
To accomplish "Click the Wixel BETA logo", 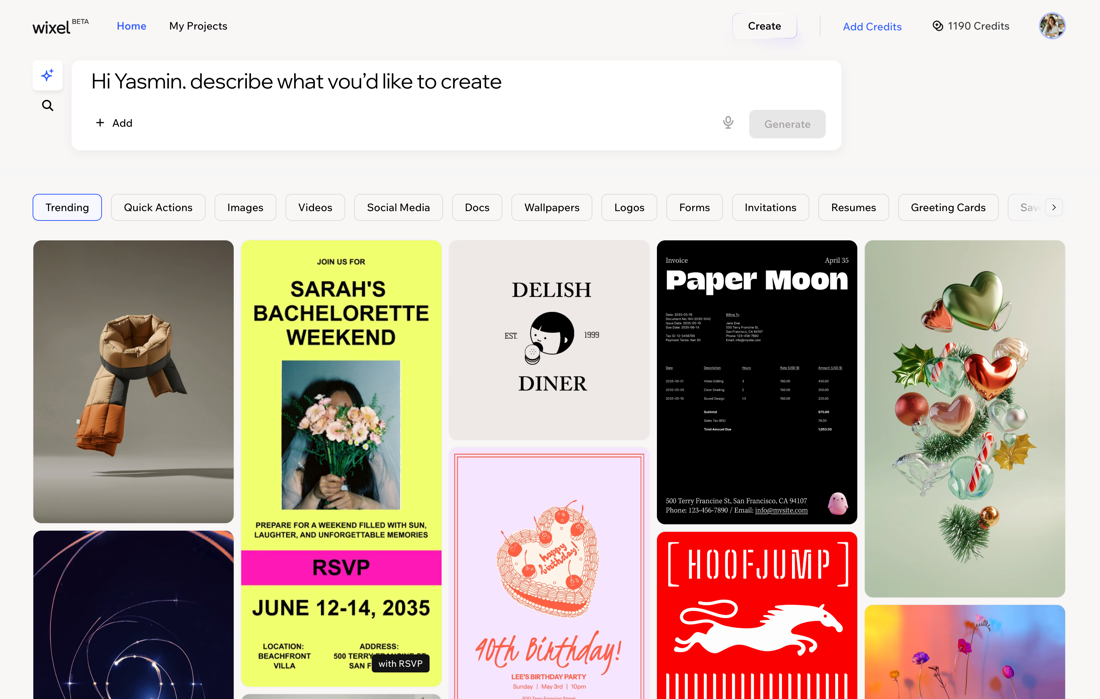I will click(54, 27).
